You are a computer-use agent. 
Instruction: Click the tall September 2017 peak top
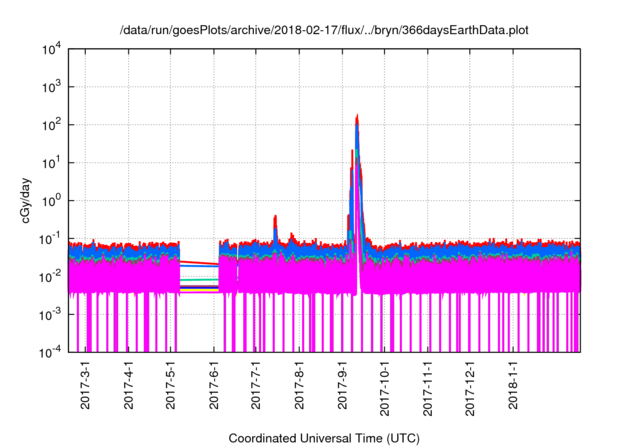(357, 117)
